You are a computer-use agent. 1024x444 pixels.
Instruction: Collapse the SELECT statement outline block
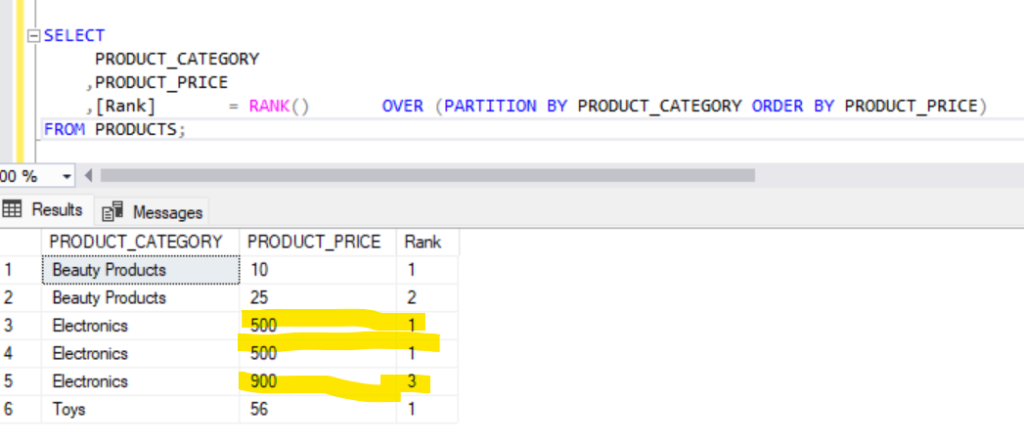pos(35,36)
